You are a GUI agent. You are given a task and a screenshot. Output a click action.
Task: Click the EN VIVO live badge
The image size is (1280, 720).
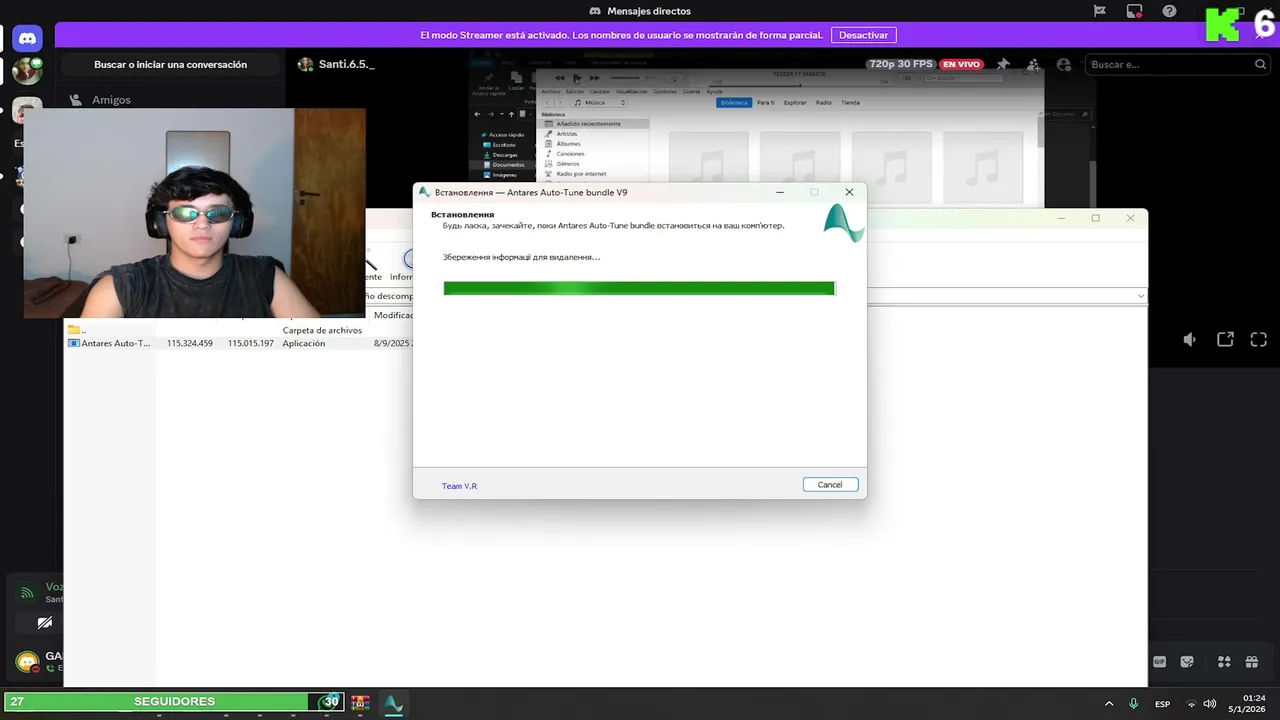pos(962,64)
